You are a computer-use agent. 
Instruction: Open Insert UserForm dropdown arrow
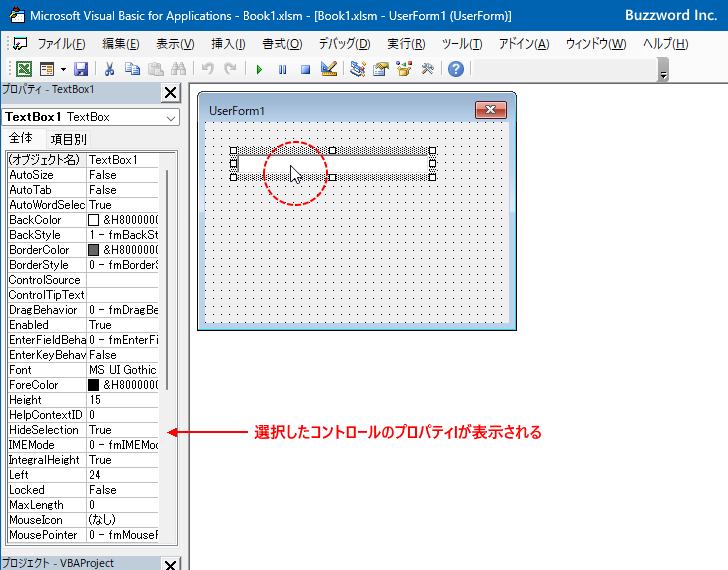pyautogui.click(x=63, y=70)
